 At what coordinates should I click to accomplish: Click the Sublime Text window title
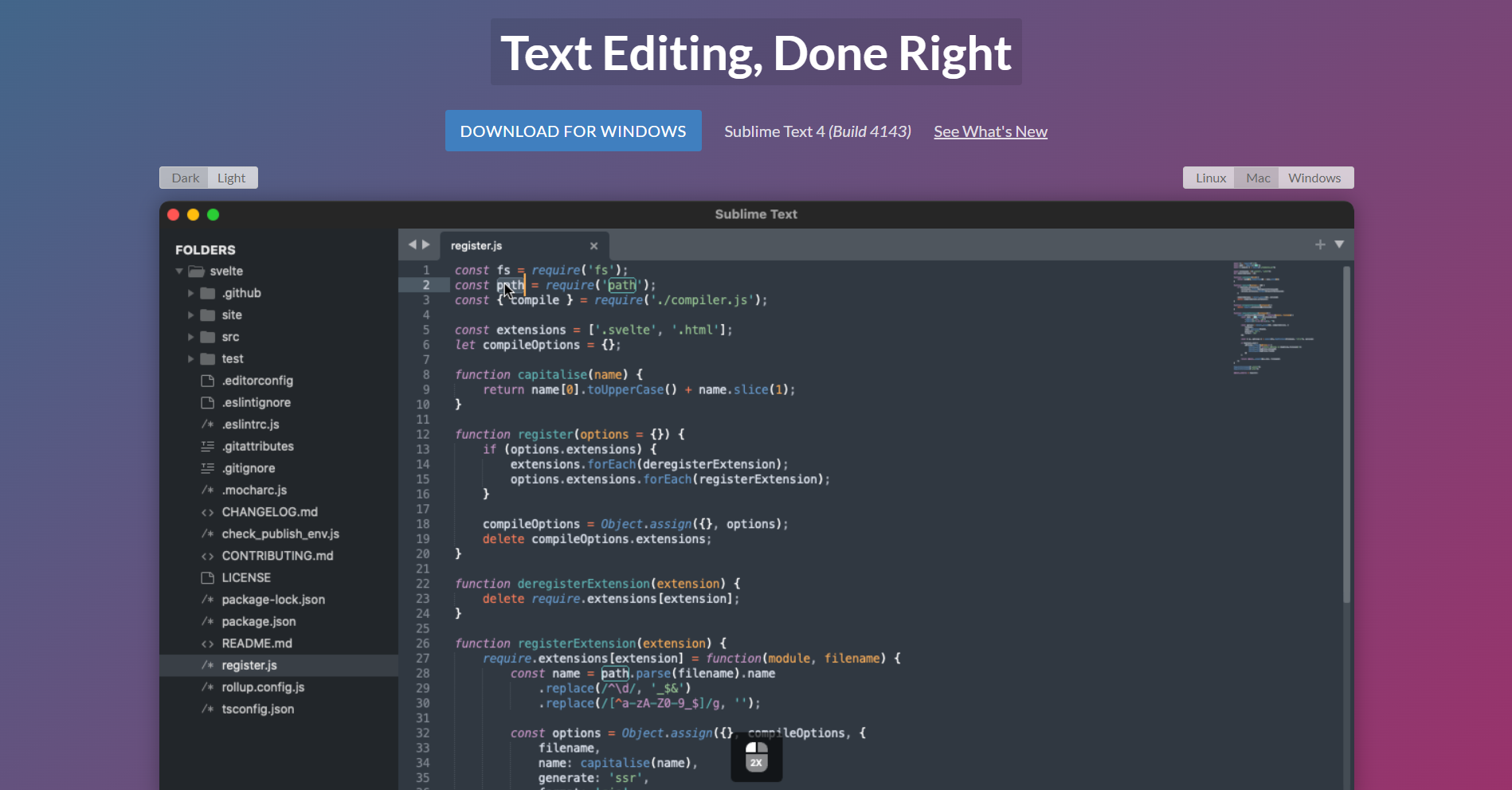click(756, 214)
